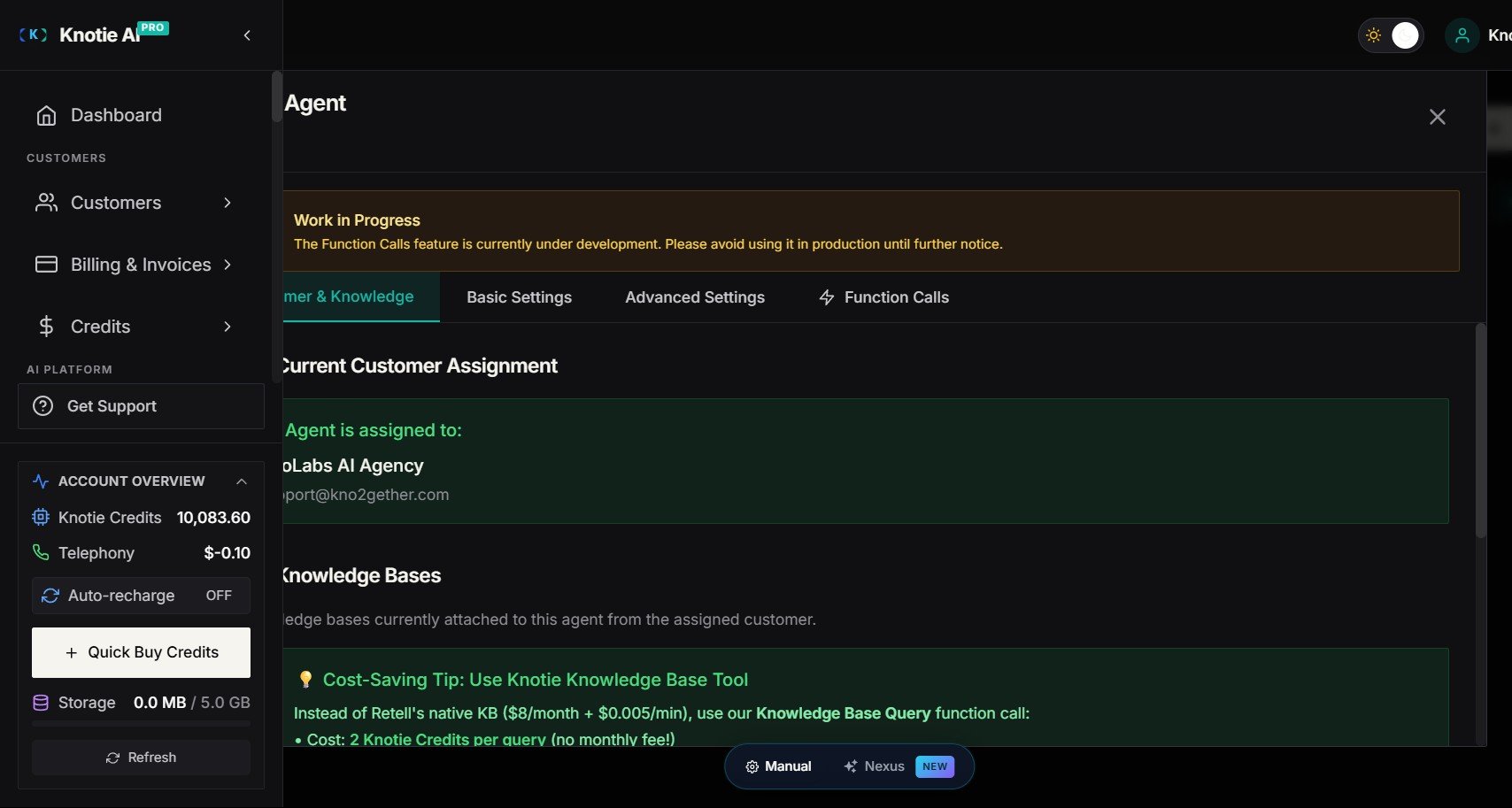Click the 10,083.60 credits value
The height and width of the screenshot is (808, 1512).
213,518
